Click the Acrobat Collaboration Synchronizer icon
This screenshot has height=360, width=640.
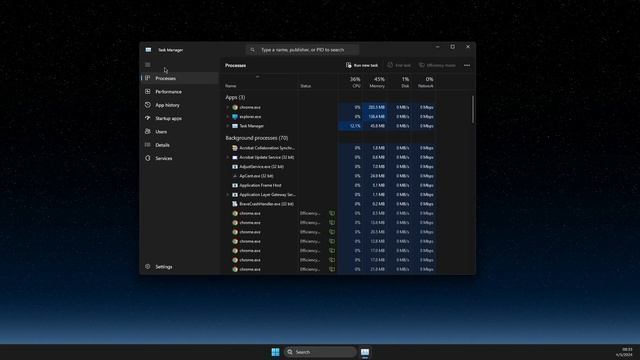(x=235, y=148)
